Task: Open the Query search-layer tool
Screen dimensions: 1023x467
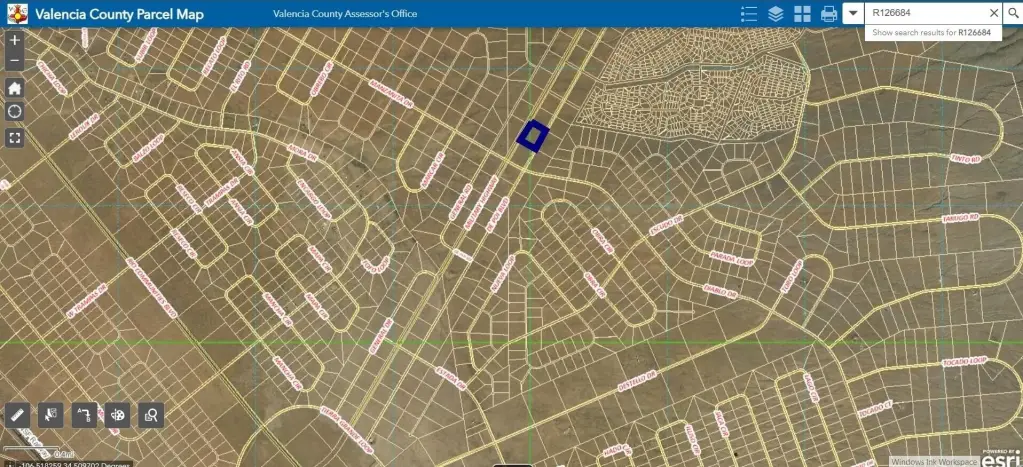Action: [152, 414]
